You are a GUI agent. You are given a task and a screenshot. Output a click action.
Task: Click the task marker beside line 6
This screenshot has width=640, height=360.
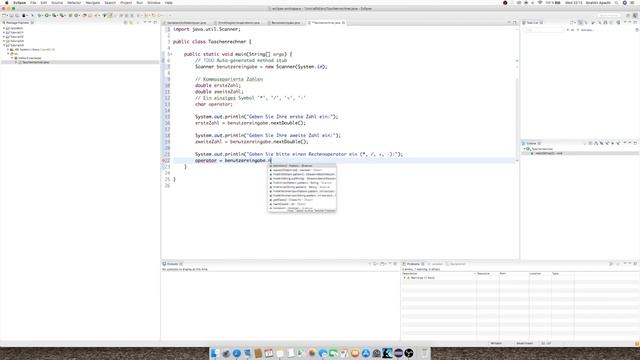(x=163, y=60)
